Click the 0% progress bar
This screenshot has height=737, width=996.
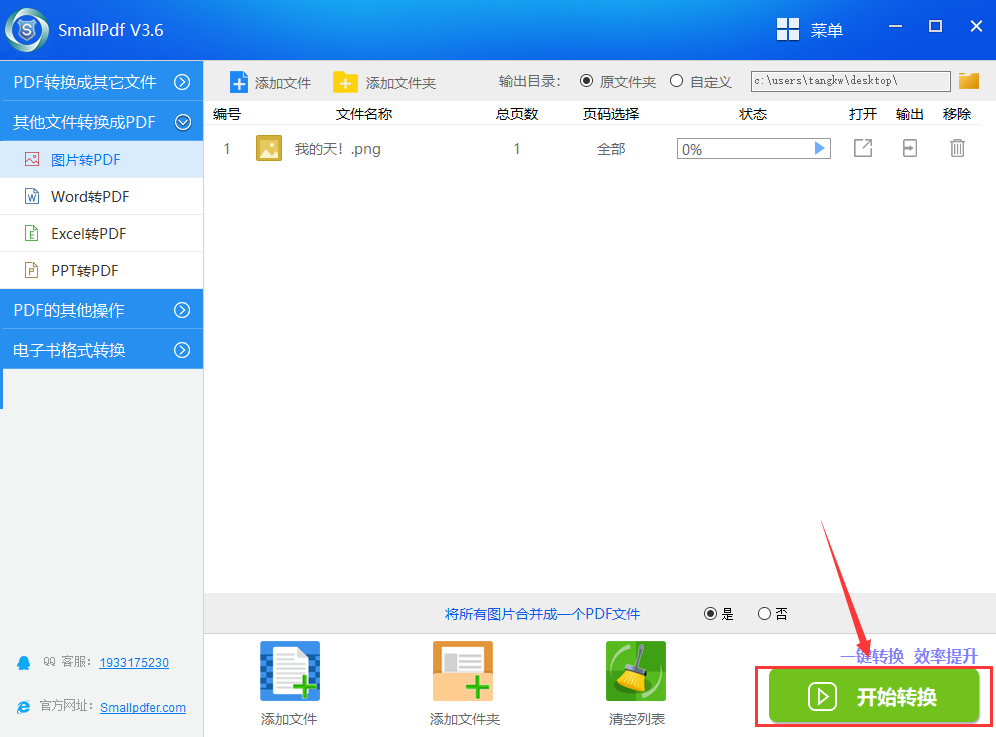point(753,149)
